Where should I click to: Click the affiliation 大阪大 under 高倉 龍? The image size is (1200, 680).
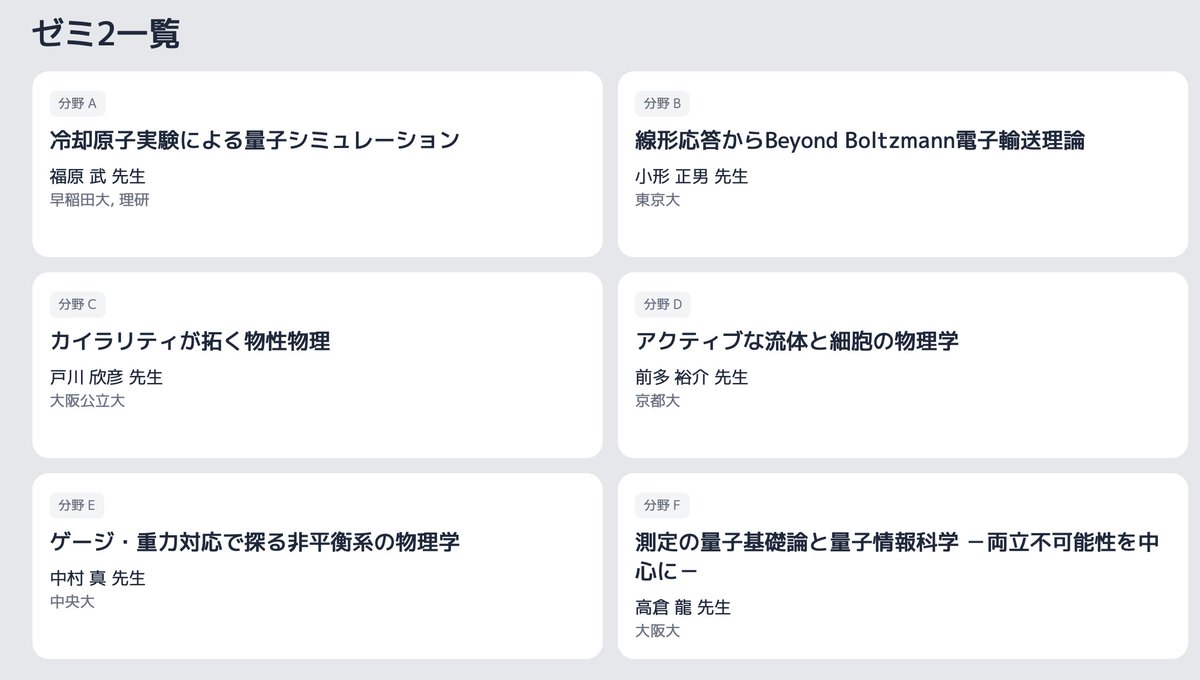[657, 631]
